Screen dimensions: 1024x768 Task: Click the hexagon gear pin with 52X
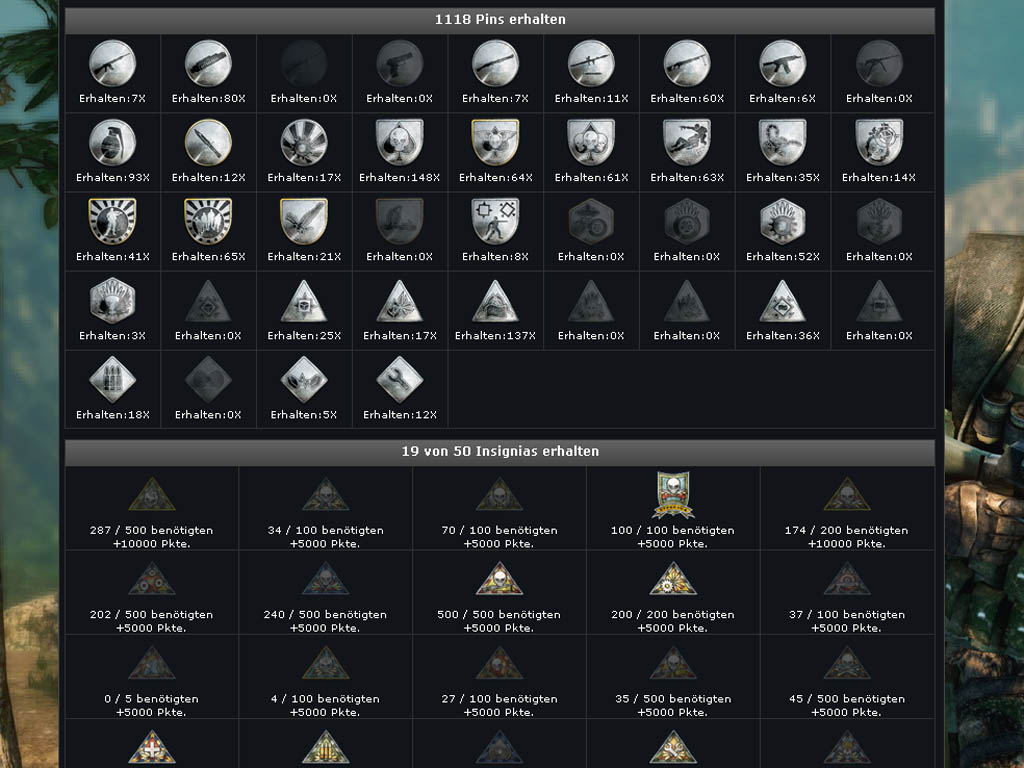(x=782, y=221)
